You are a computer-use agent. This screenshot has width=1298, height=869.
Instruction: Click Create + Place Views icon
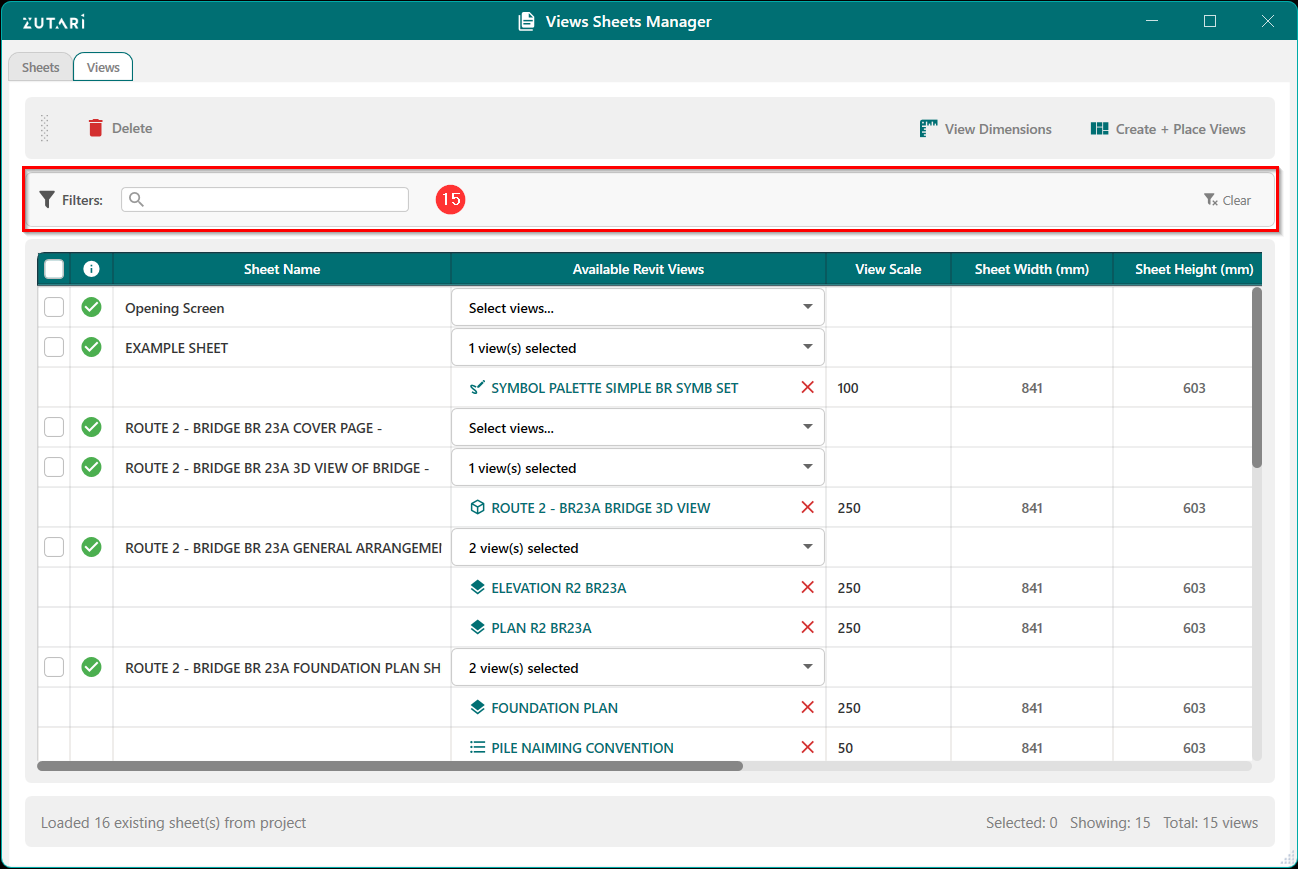[1099, 129]
